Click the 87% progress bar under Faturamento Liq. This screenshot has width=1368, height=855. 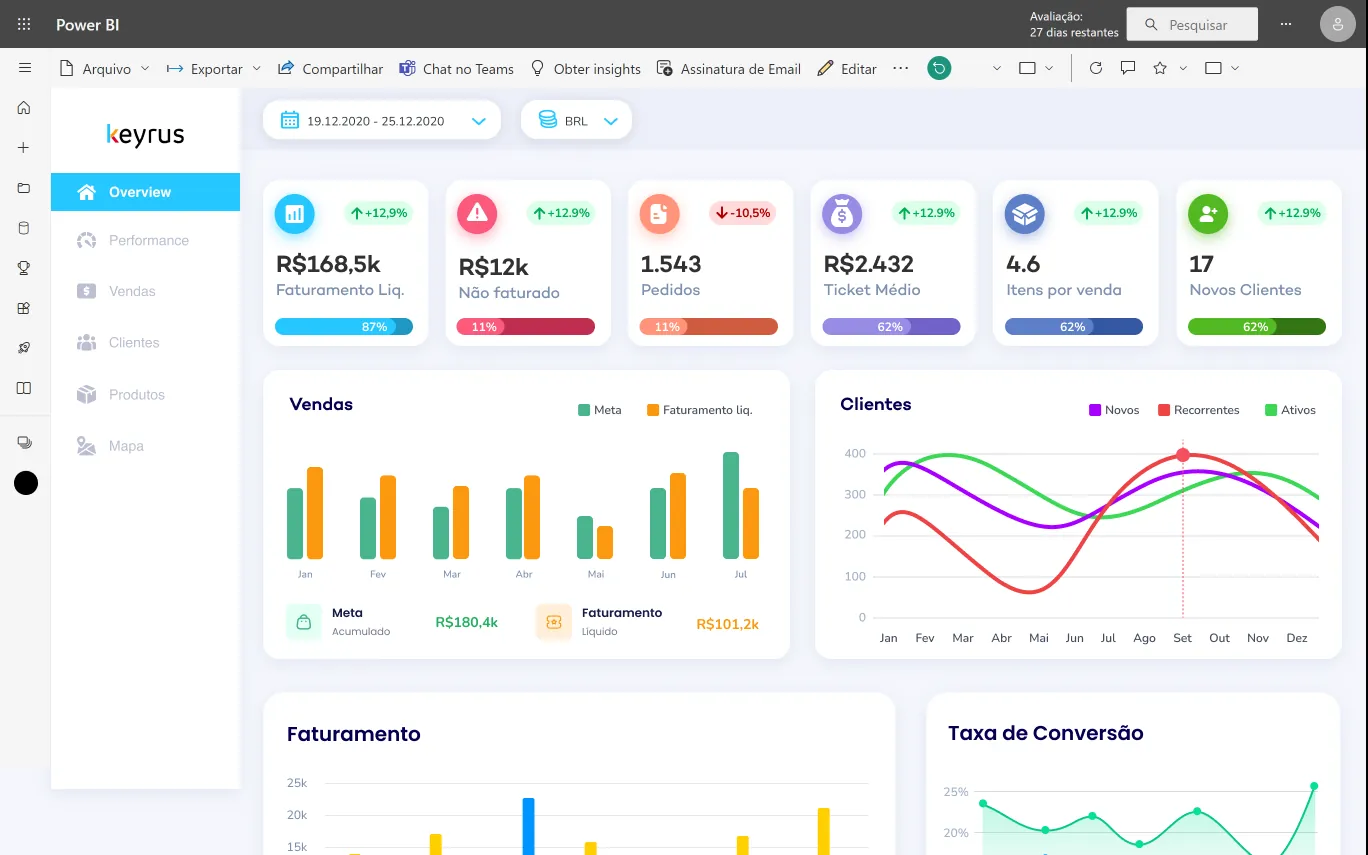click(x=344, y=327)
